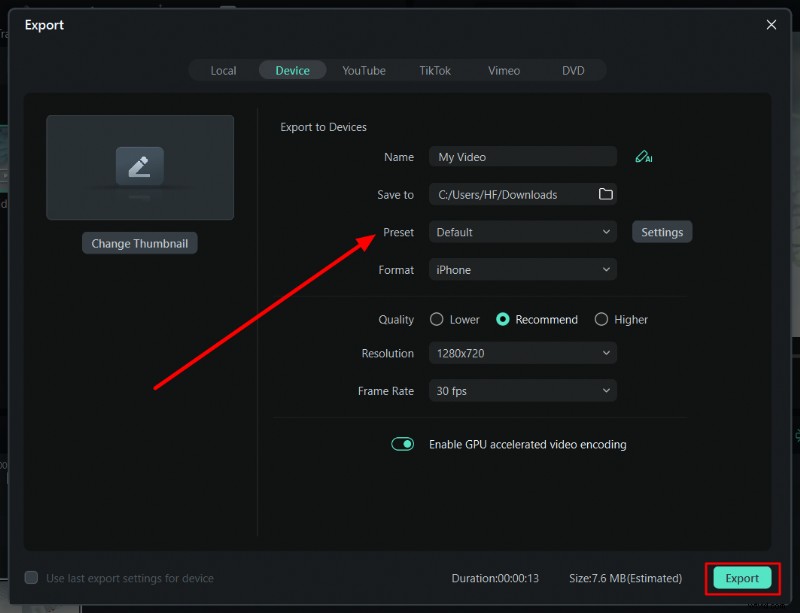800x613 pixels.
Task: Open the folder browse icon for save location
Action: [606, 194]
